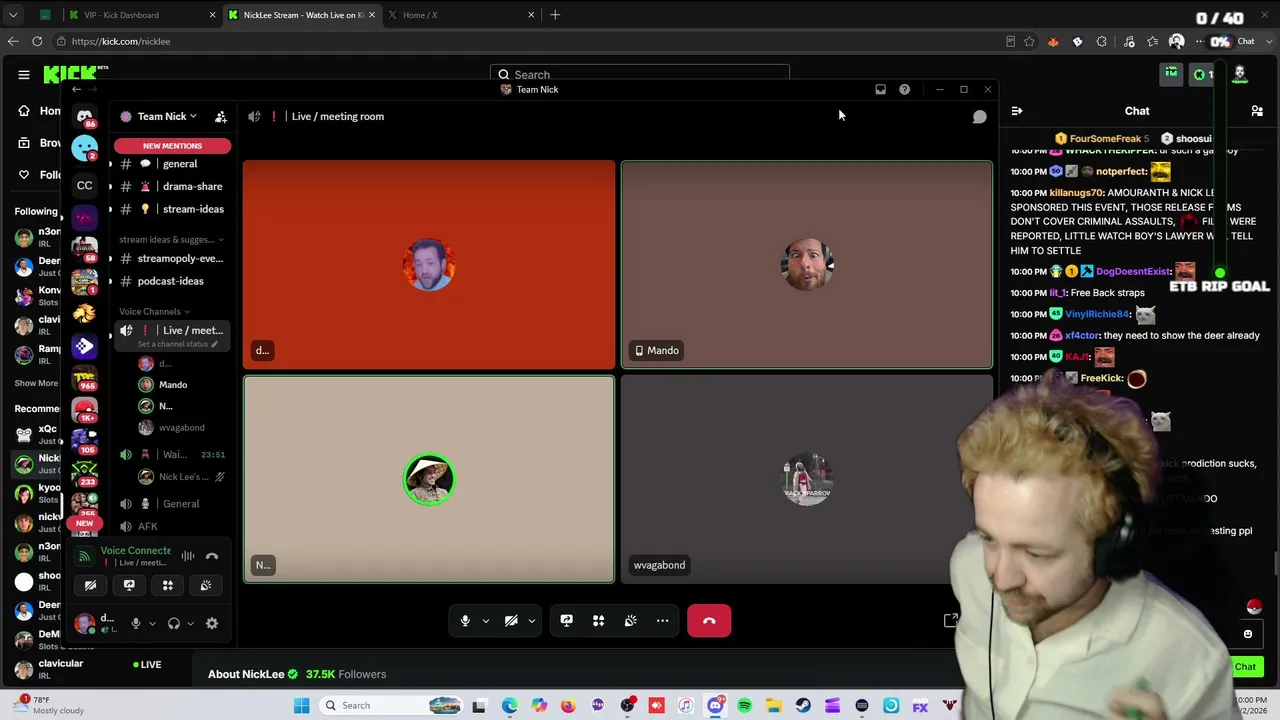Jump to New Mentions in channel list

pos(172,146)
